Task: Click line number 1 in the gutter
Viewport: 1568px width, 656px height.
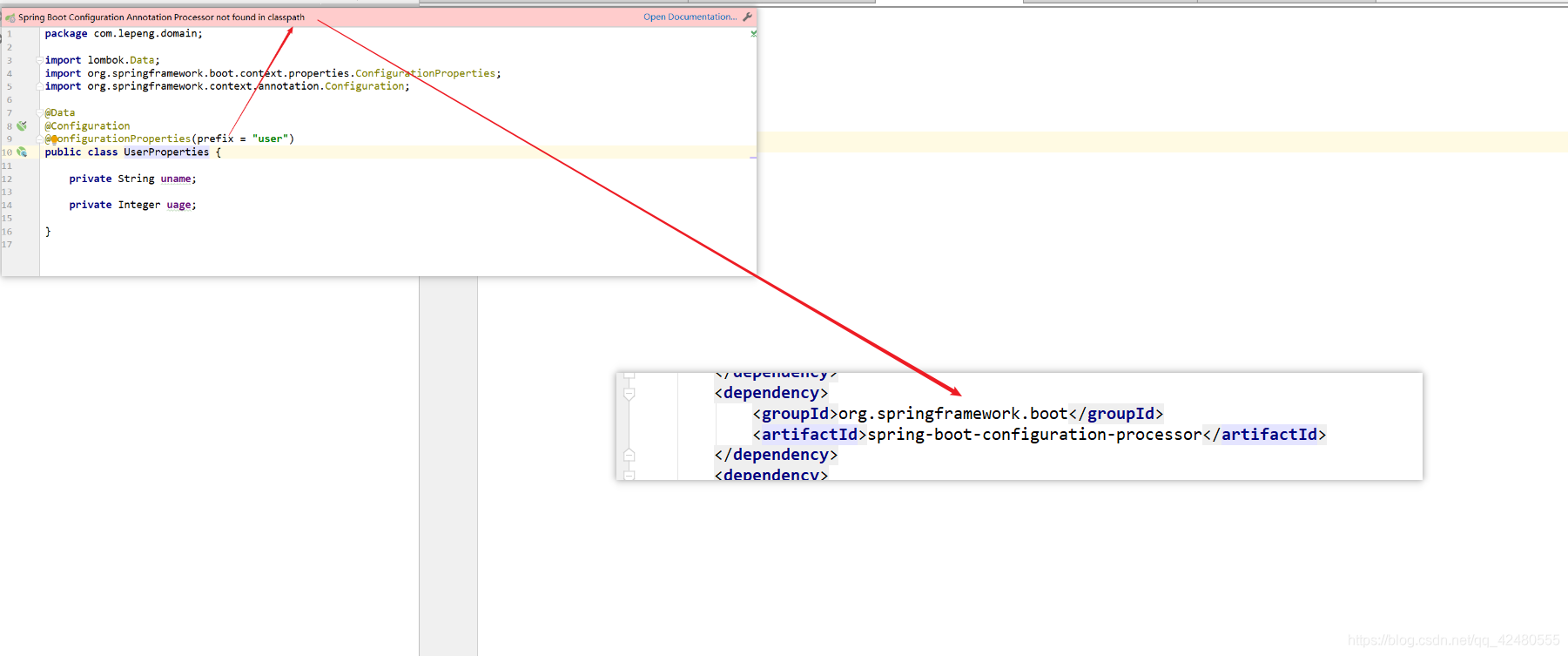Action: pyautogui.click(x=10, y=34)
